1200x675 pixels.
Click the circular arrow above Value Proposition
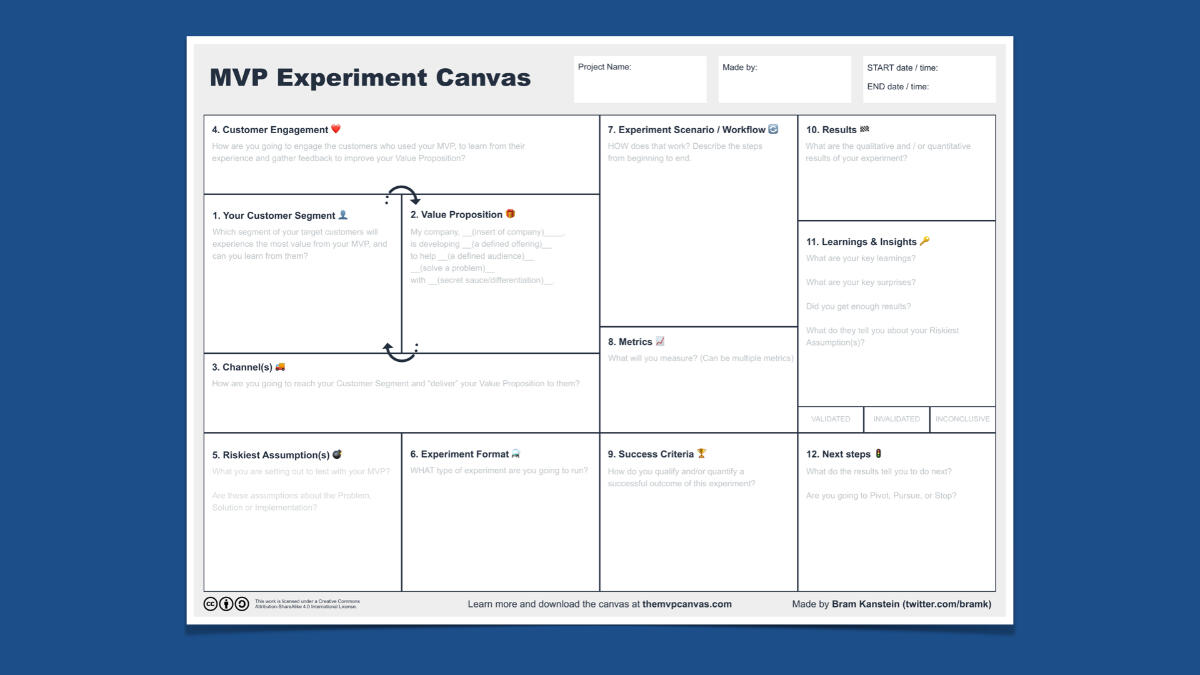point(403,193)
